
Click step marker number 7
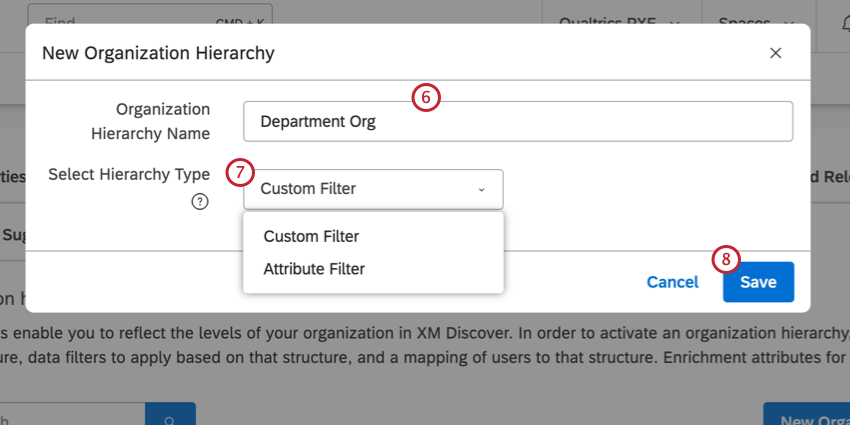[240, 172]
